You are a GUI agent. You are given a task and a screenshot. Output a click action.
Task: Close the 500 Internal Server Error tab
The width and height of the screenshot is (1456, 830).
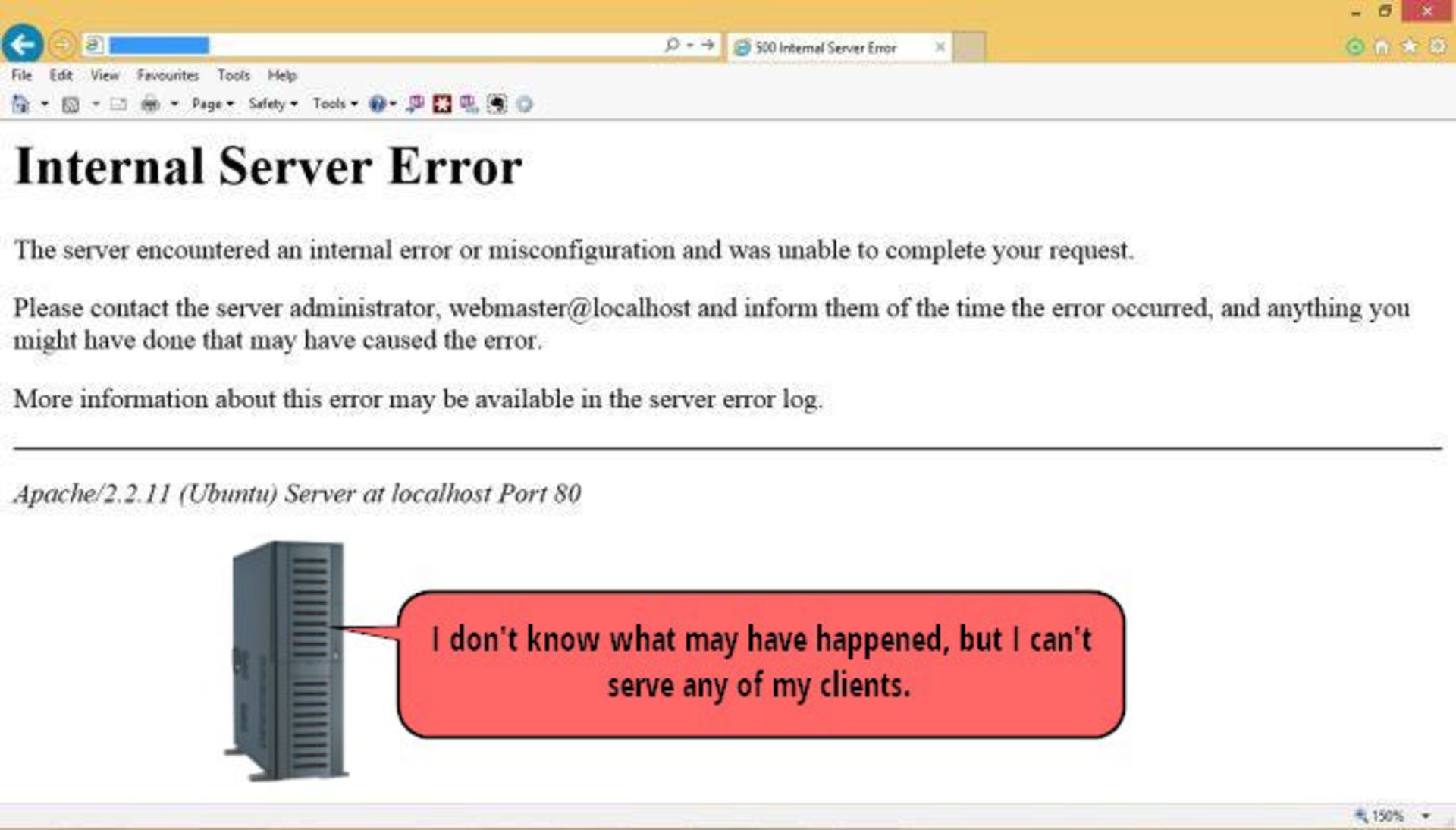coord(940,47)
